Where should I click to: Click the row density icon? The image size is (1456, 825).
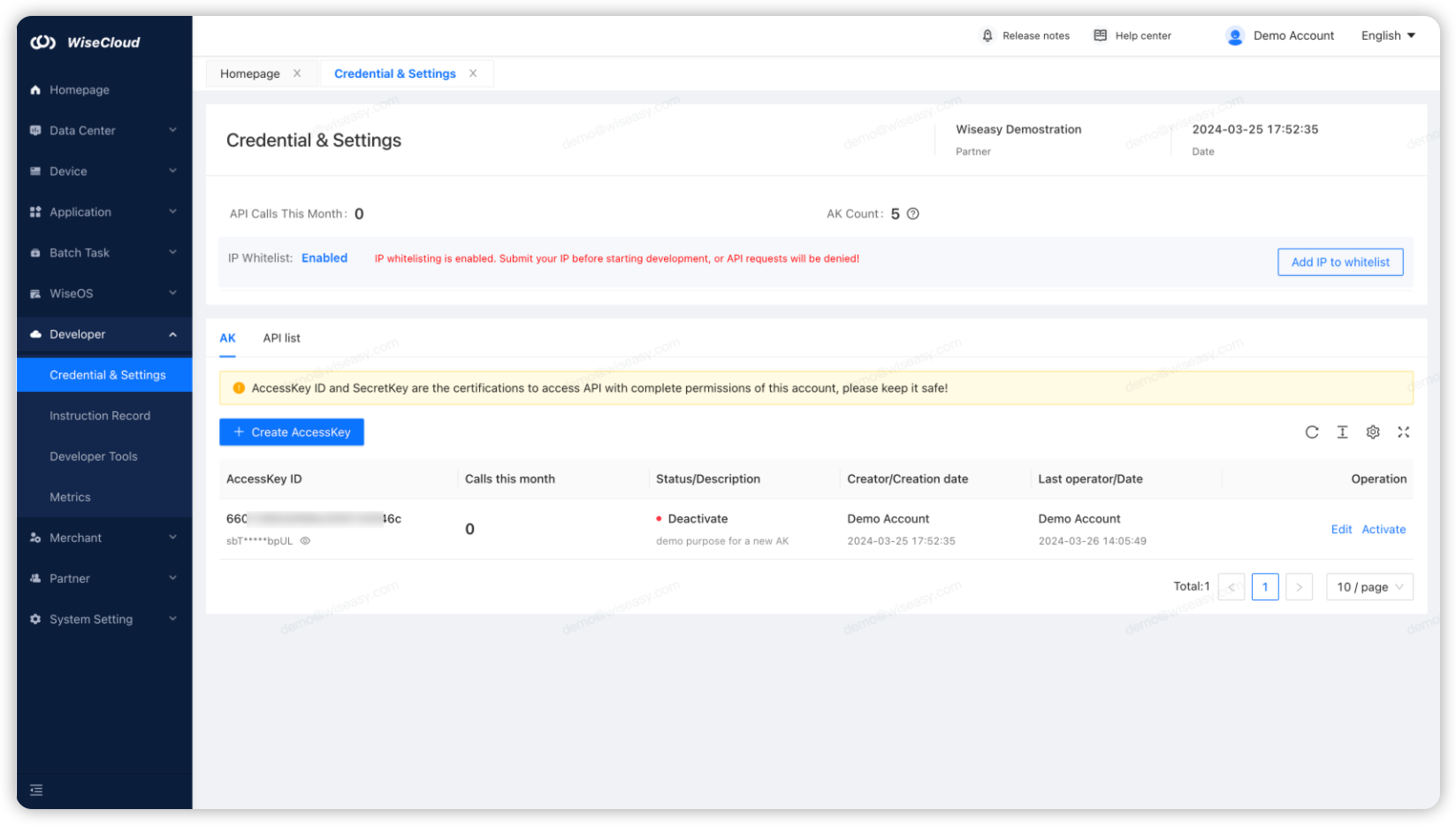(x=1342, y=432)
